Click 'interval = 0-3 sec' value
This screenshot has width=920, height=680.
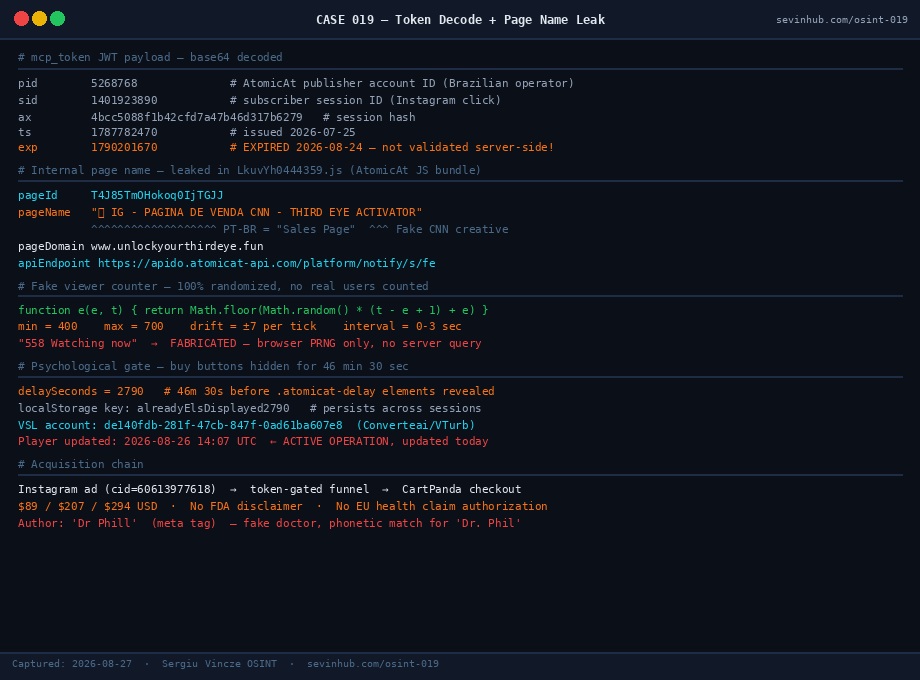(x=402, y=326)
